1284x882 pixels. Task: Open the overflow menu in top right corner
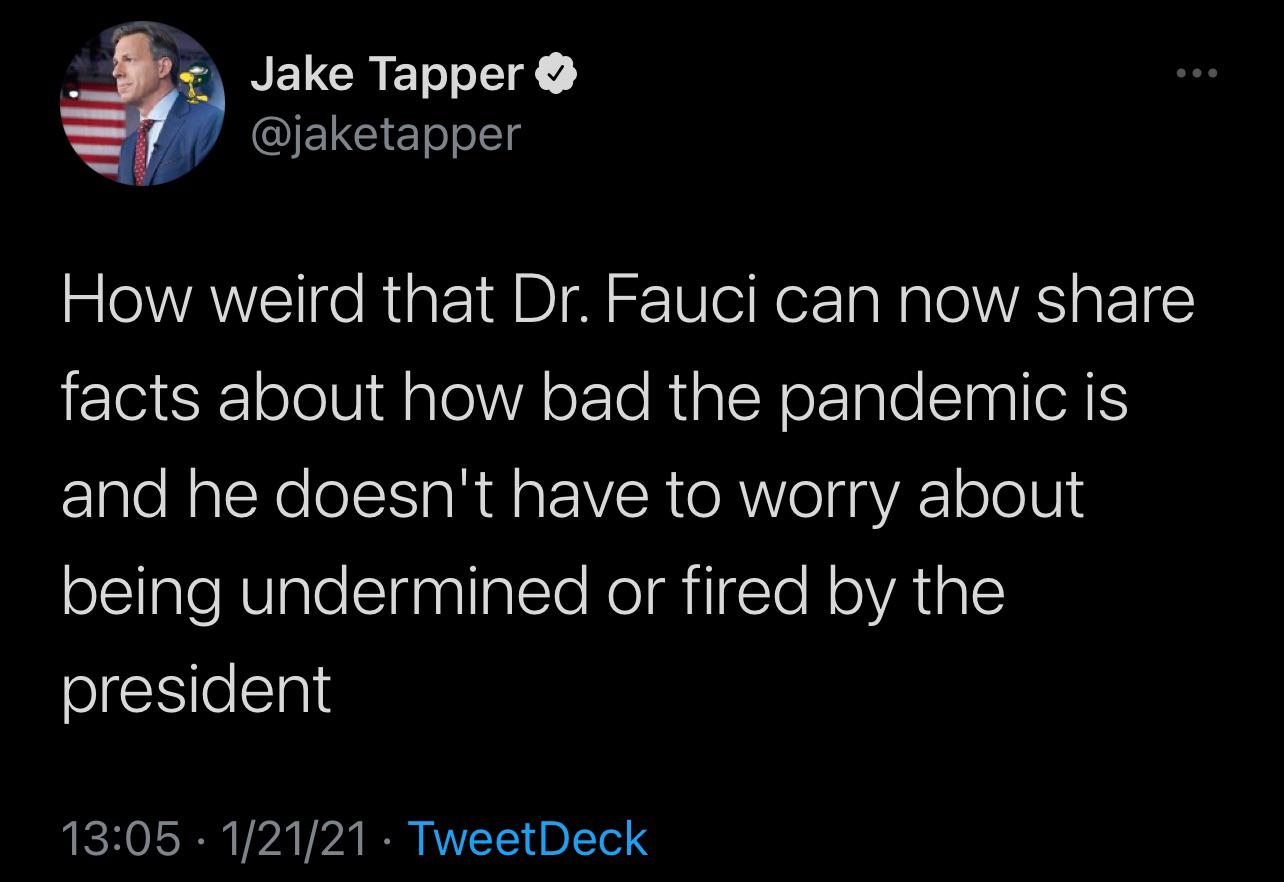1197,71
